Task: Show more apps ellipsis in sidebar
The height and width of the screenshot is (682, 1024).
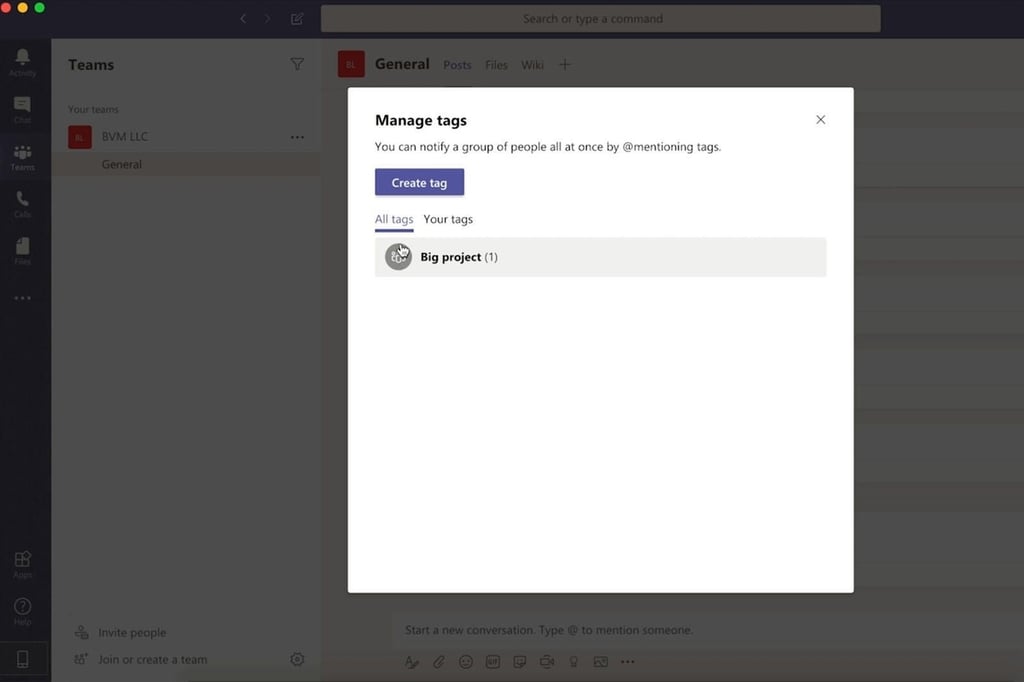Action: point(22,298)
